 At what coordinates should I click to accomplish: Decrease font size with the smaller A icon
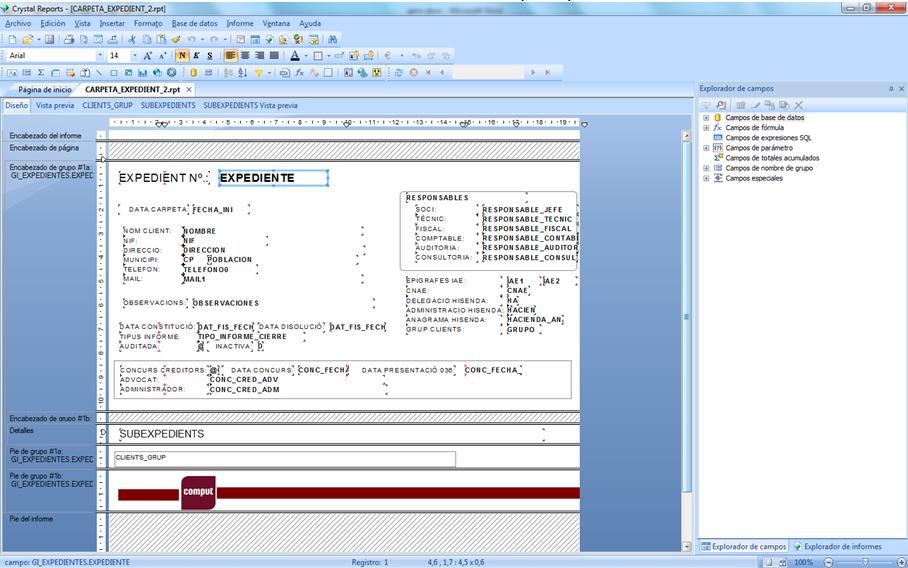(x=162, y=56)
